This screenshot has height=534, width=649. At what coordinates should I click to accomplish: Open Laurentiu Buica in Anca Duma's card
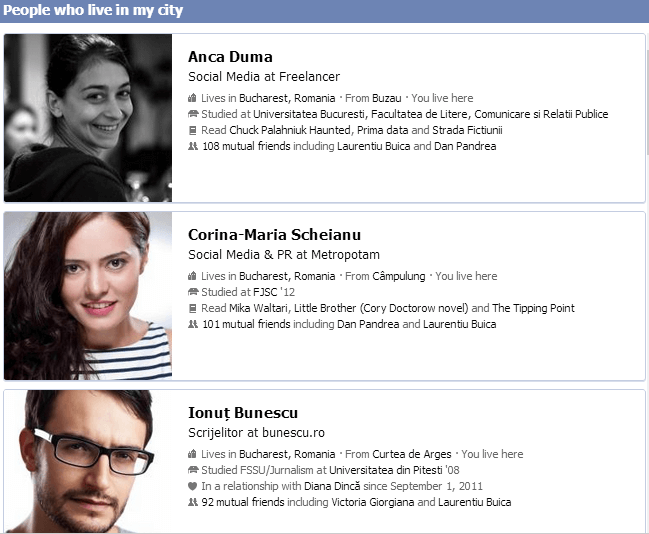(374, 146)
